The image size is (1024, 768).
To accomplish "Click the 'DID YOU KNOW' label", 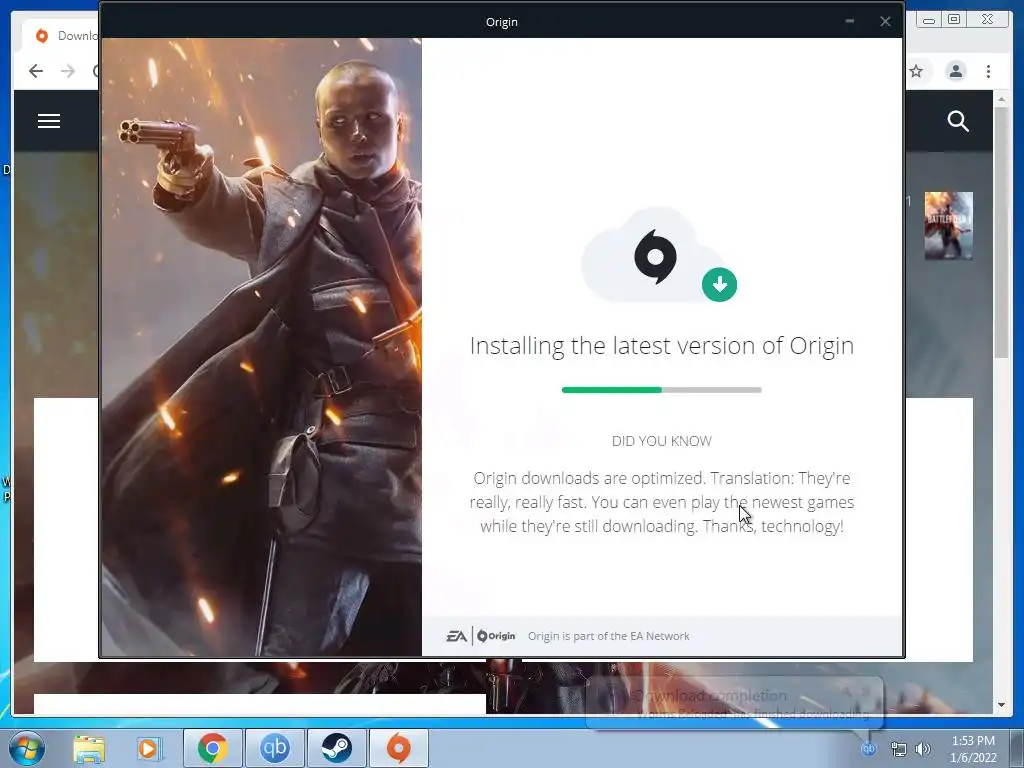I will (662, 441).
